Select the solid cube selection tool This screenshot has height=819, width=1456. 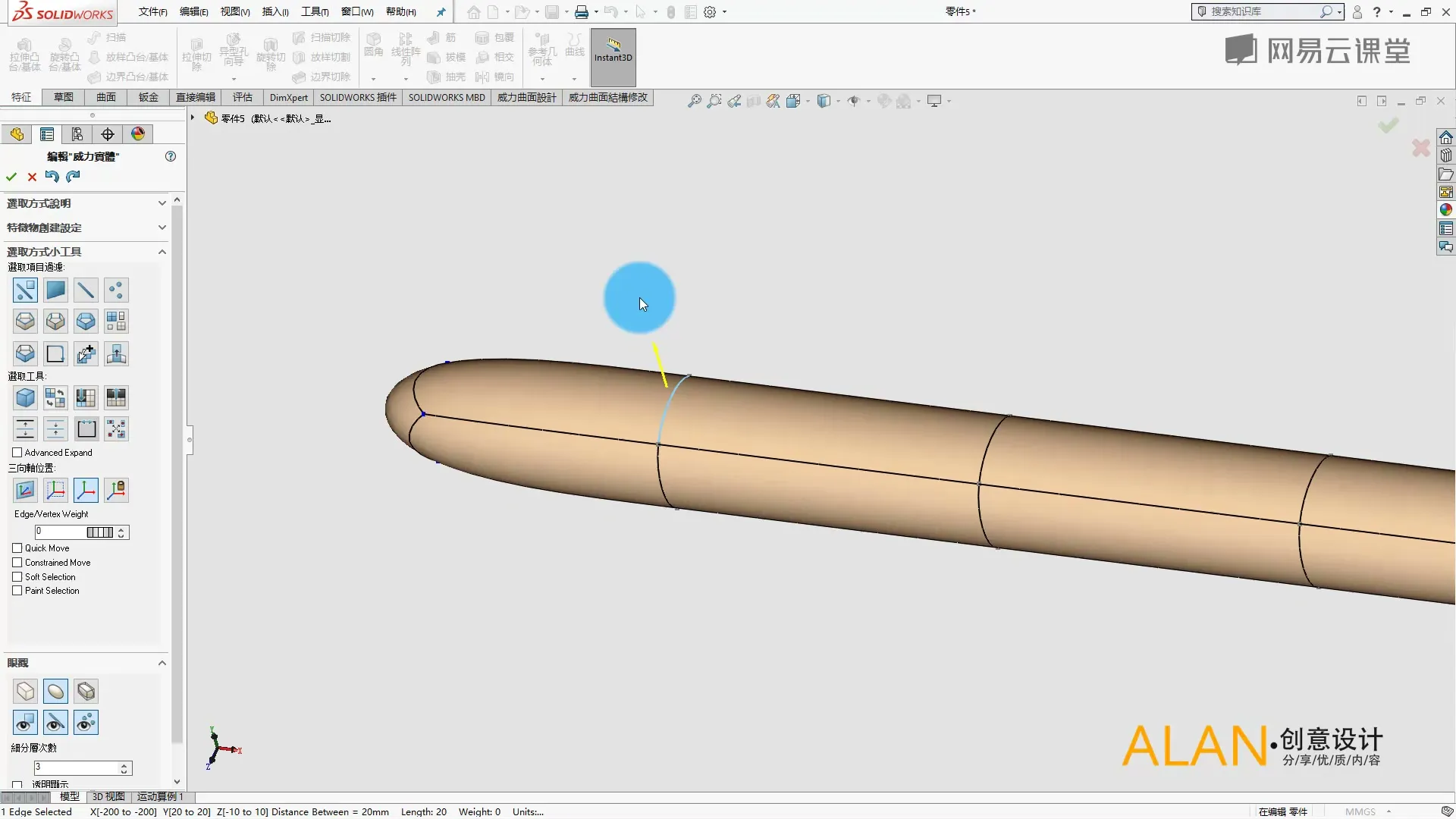25,397
